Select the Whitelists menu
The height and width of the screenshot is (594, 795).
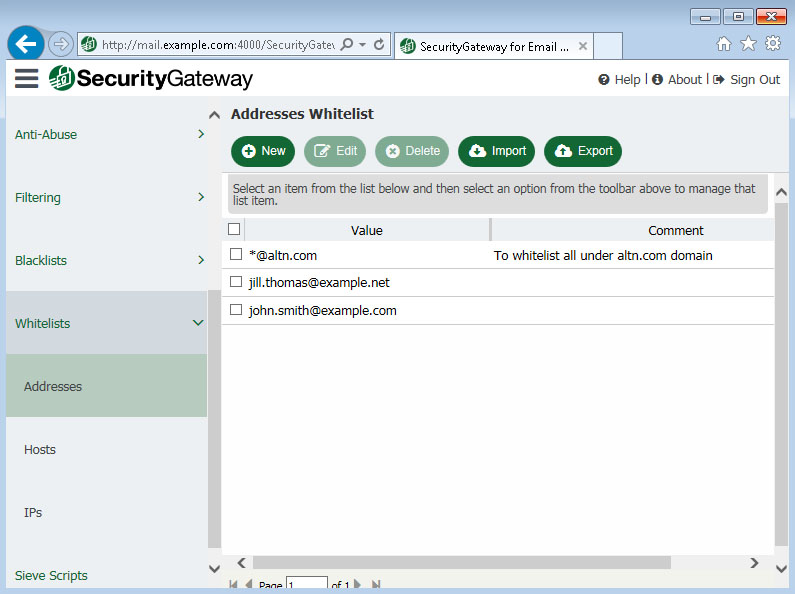[106, 323]
